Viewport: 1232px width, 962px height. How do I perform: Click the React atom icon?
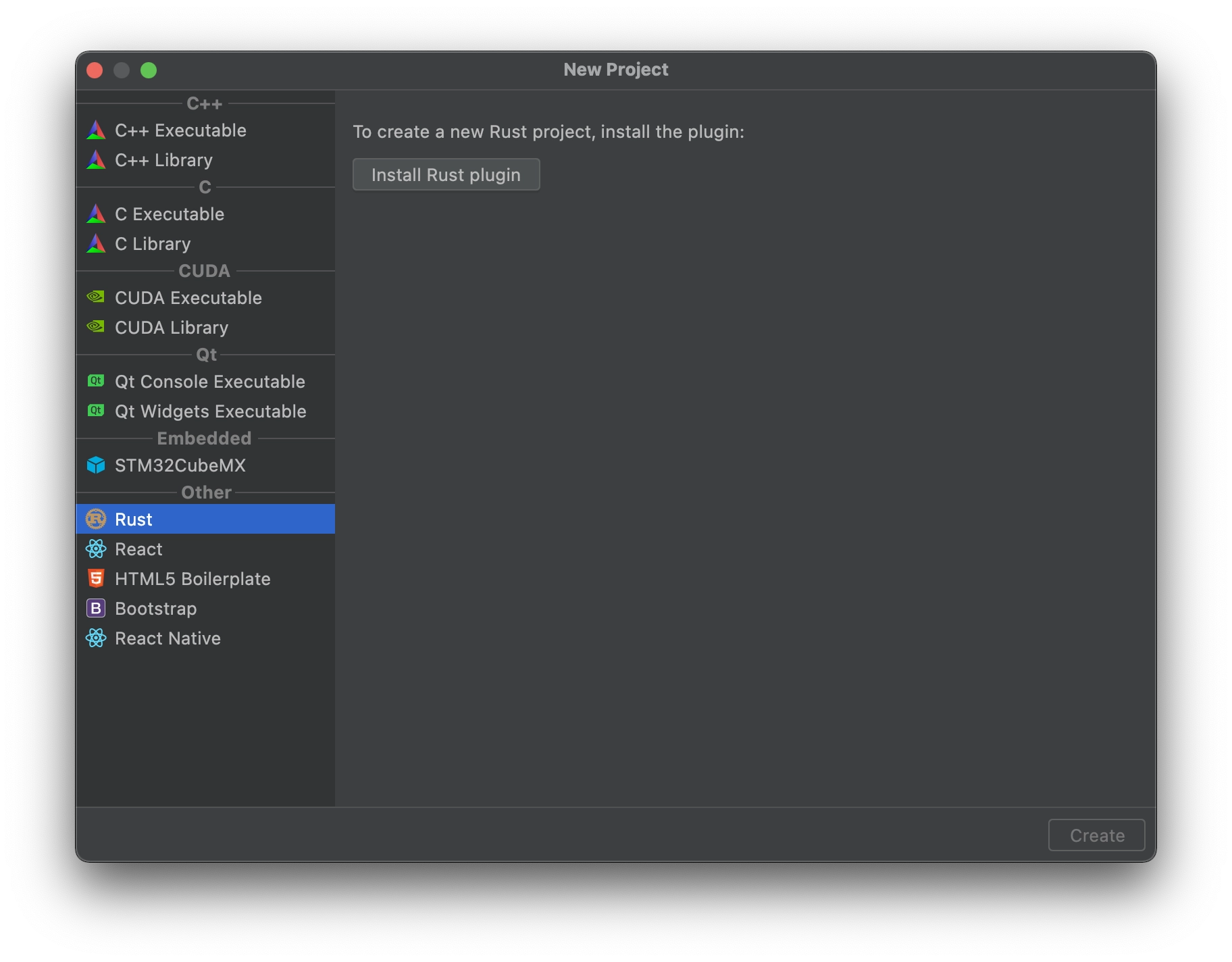(x=96, y=549)
